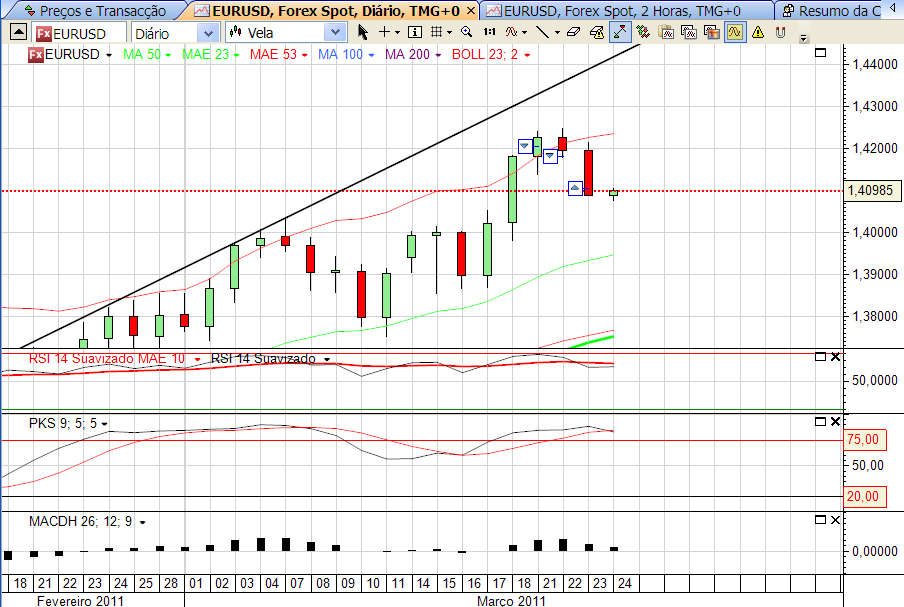Toggle the magnet snap icon
Image resolution: width=904 pixels, height=607 pixels.
coord(781,32)
